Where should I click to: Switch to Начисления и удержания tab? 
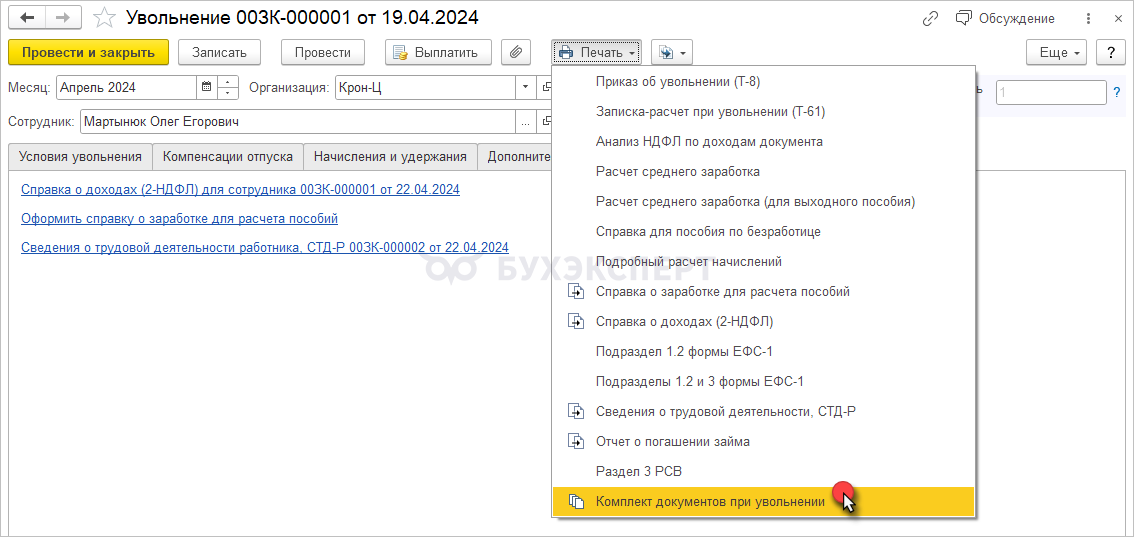coord(391,156)
